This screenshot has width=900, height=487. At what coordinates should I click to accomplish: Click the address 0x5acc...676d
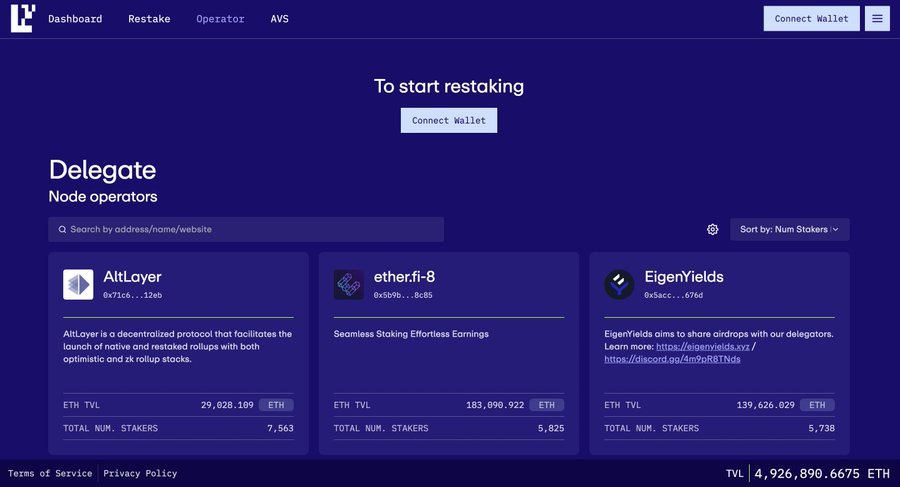pyautogui.click(x=673, y=295)
